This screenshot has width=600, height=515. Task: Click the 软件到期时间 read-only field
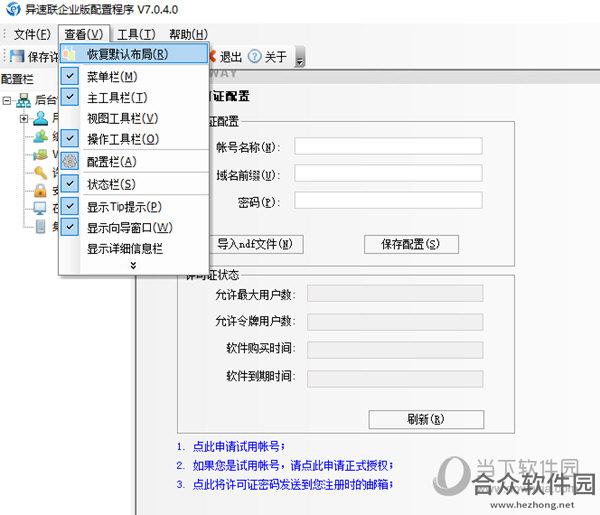coord(395,378)
